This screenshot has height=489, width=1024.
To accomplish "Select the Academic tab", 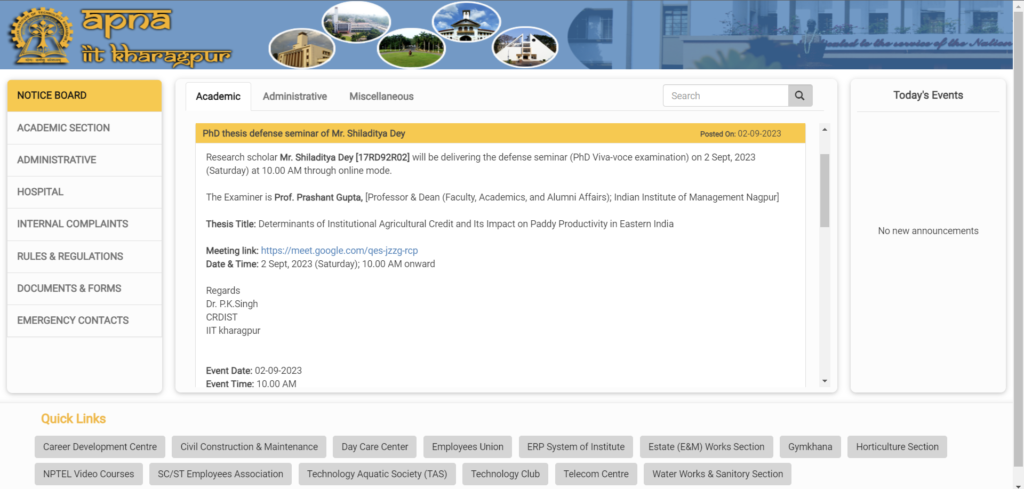I will click(x=218, y=96).
